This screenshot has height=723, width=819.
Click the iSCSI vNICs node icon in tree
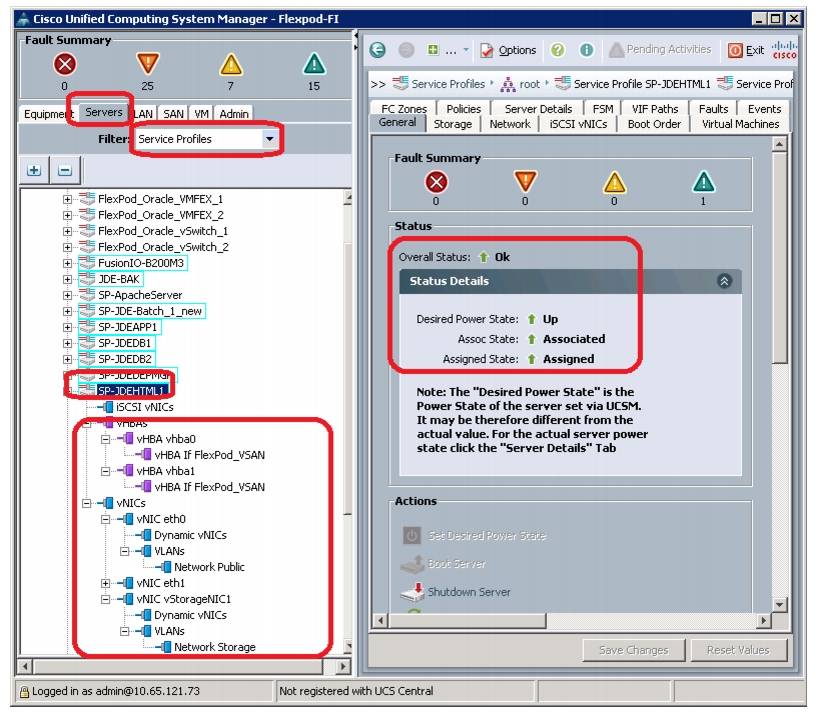[107, 407]
